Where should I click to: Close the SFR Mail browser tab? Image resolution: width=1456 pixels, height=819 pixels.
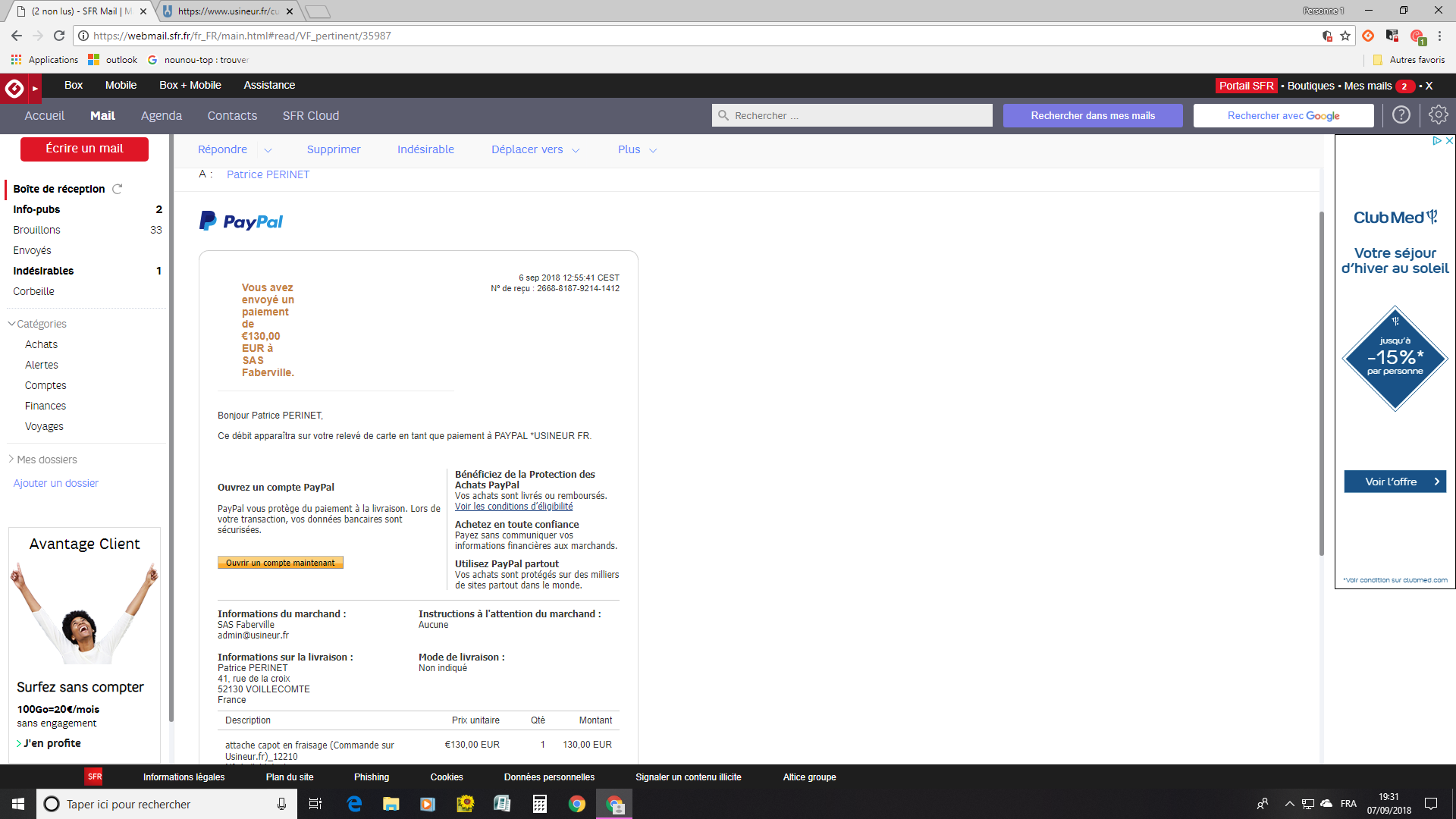coord(143,11)
